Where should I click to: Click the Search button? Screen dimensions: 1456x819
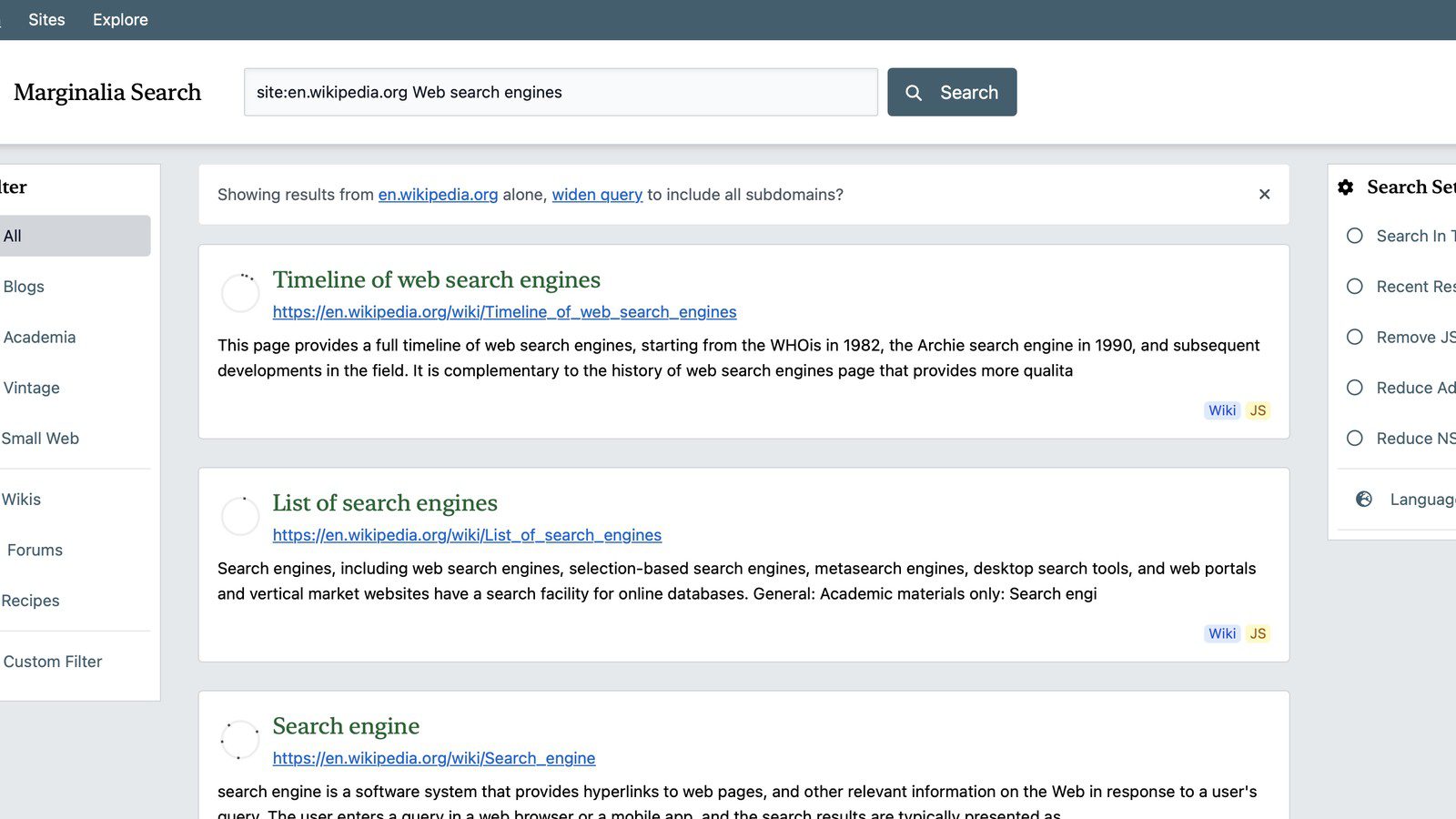[952, 92]
